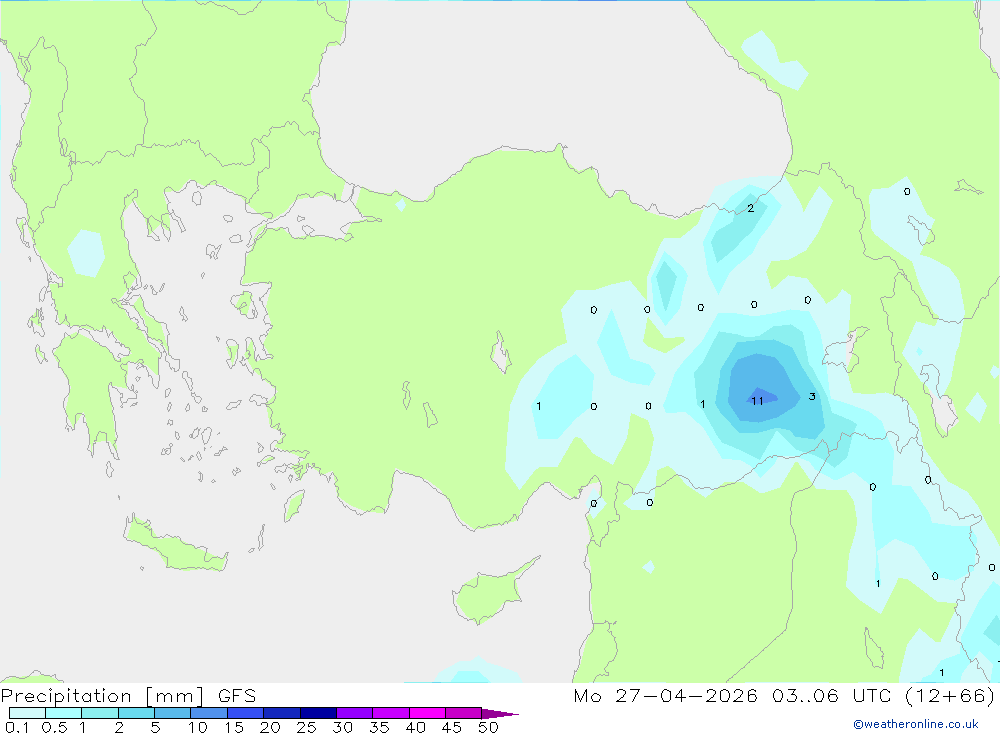Click the '15' legend scale label
This screenshot has height=733, width=1000.
coord(234,727)
